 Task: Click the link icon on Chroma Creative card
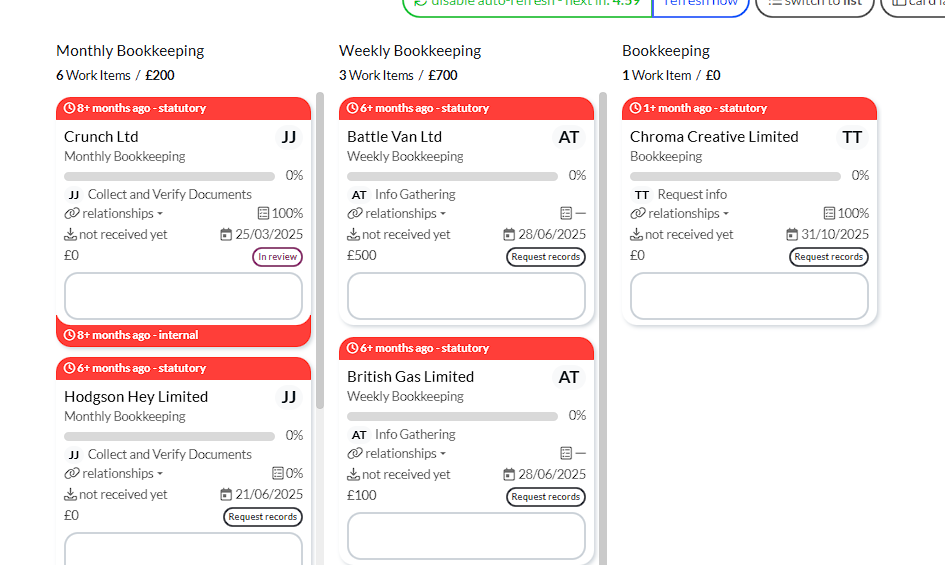637,213
